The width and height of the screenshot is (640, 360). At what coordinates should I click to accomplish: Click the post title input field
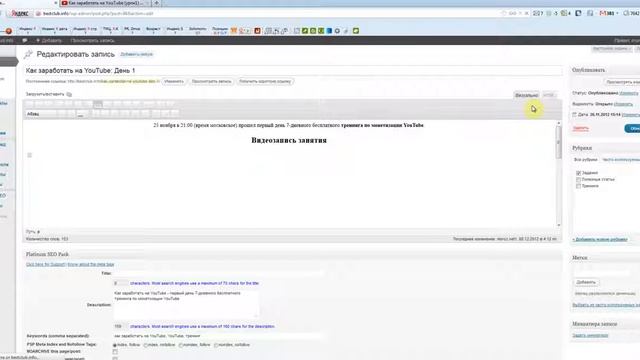[293, 71]
